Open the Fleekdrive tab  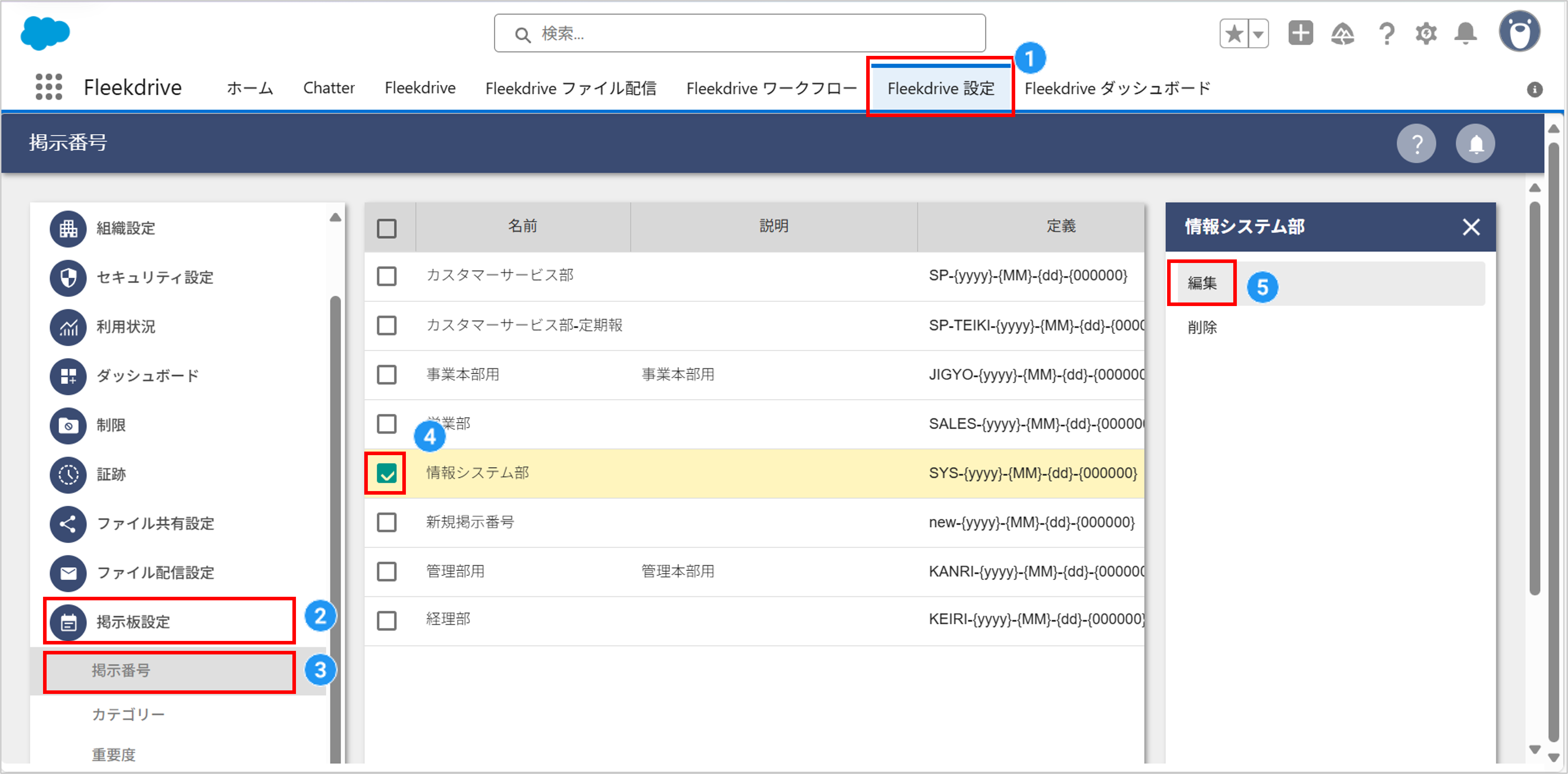[x=420, y=88]
